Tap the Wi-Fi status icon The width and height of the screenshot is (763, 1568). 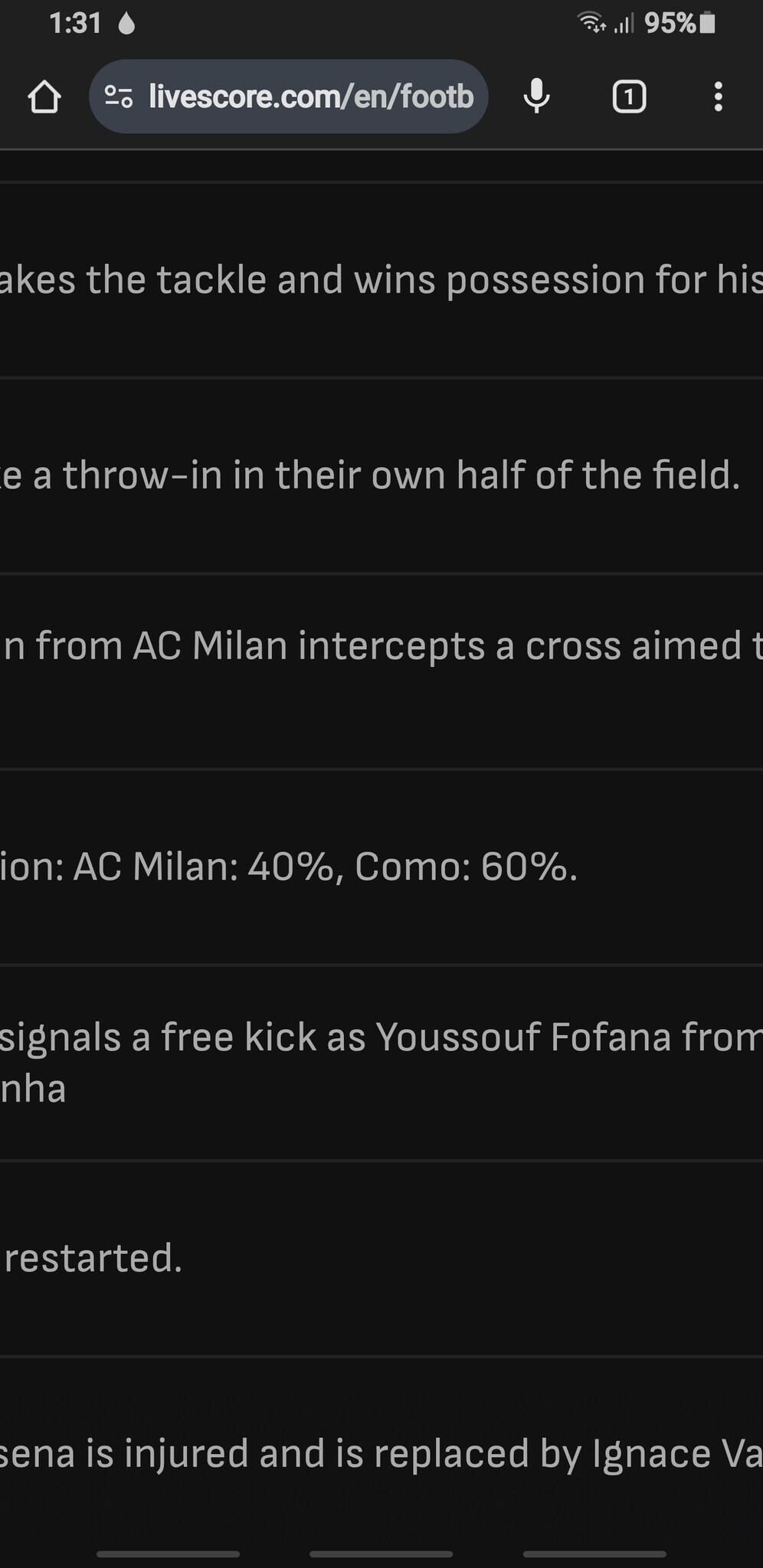point(591,24)
